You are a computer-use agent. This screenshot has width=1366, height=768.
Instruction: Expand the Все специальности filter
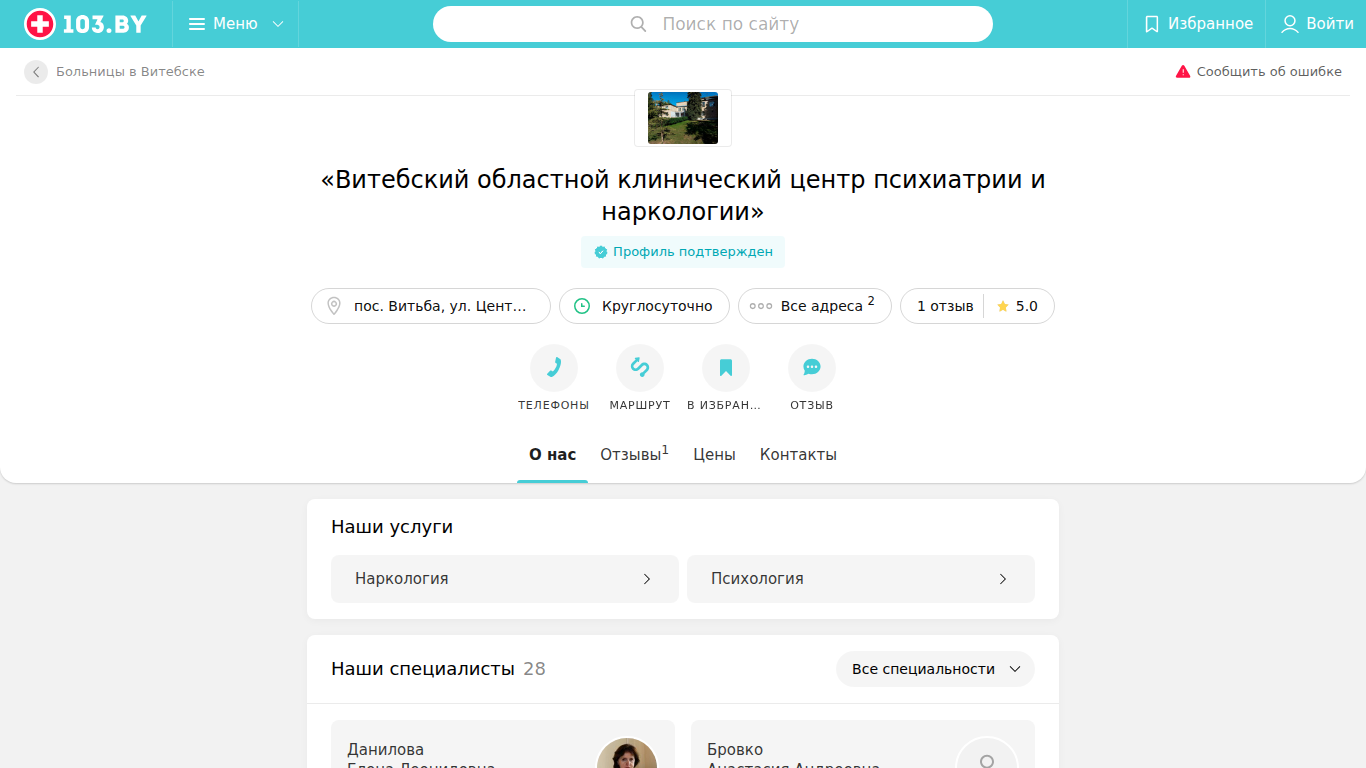935,669
